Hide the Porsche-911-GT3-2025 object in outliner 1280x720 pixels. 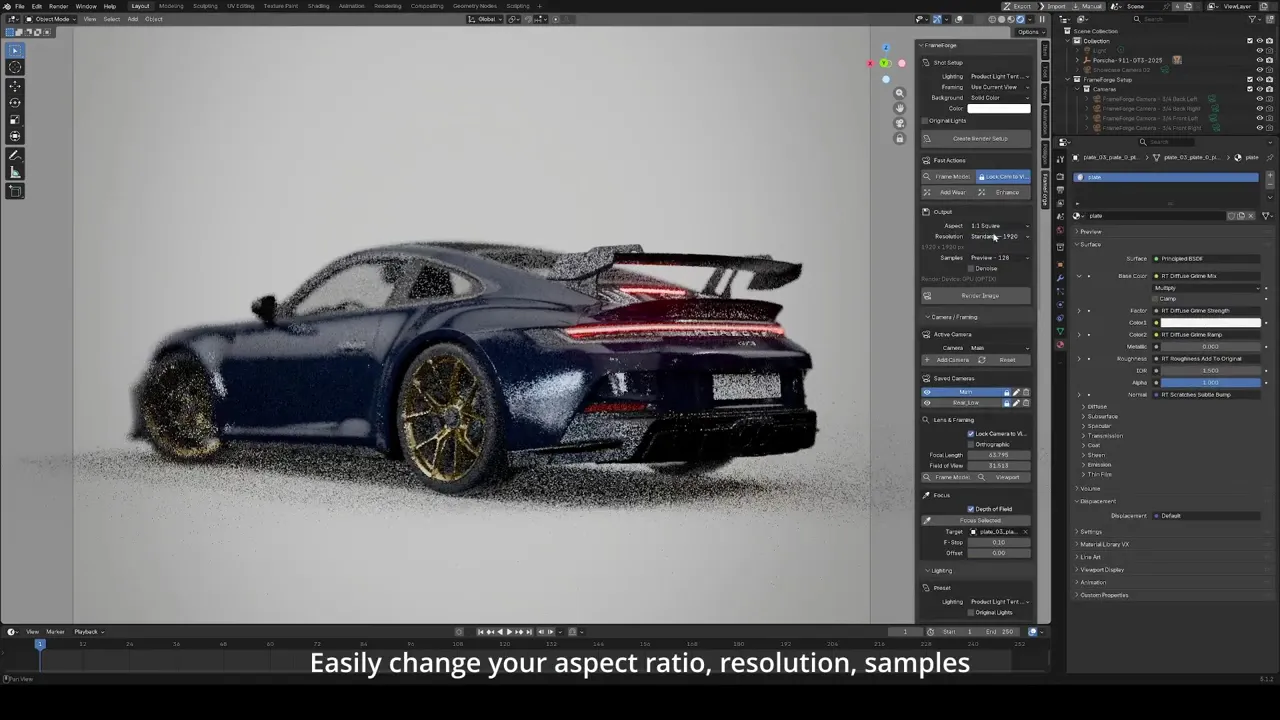coord(1259,60)
